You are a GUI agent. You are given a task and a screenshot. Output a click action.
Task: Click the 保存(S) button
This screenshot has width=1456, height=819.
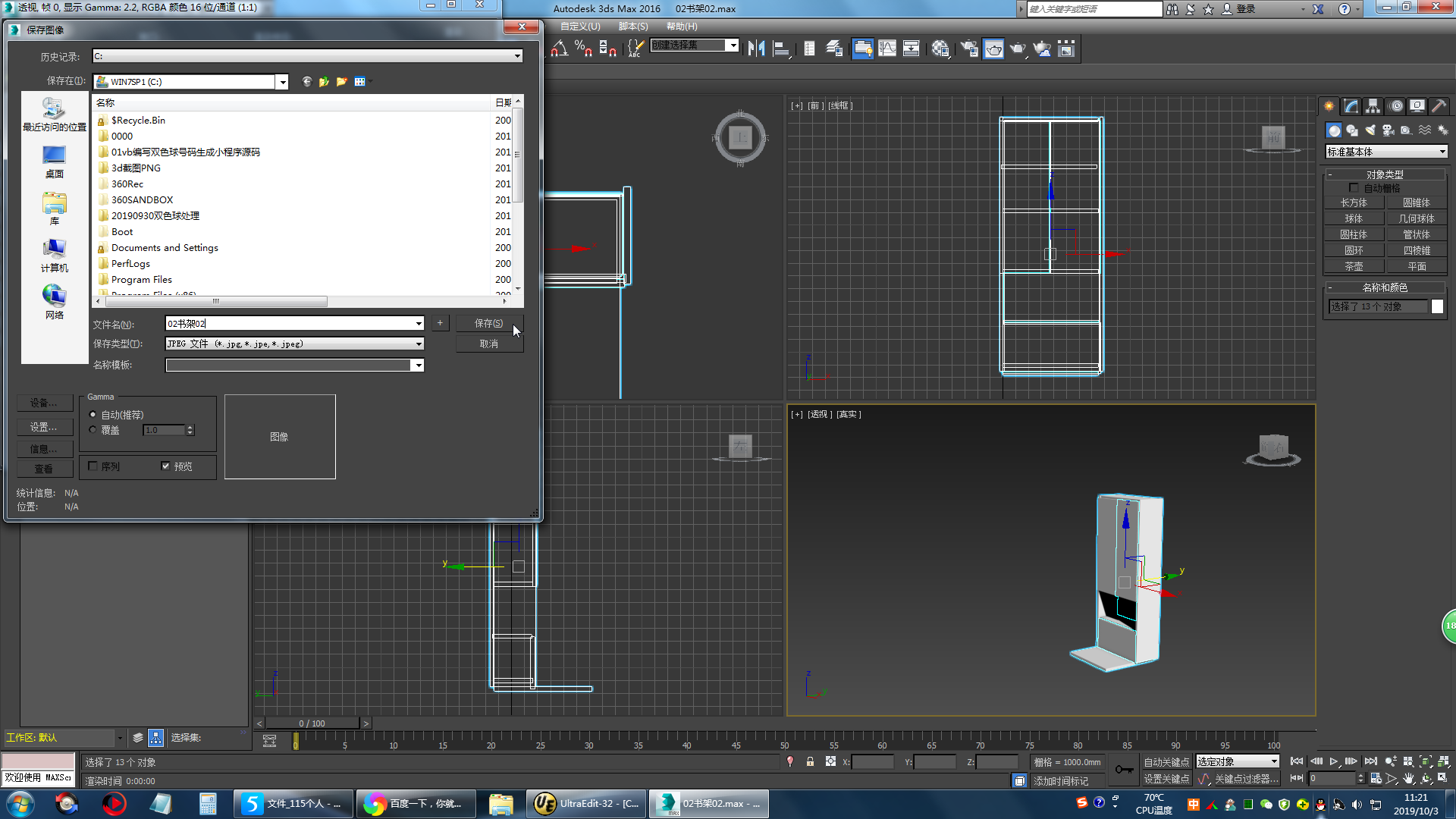(x=489, y=323)
